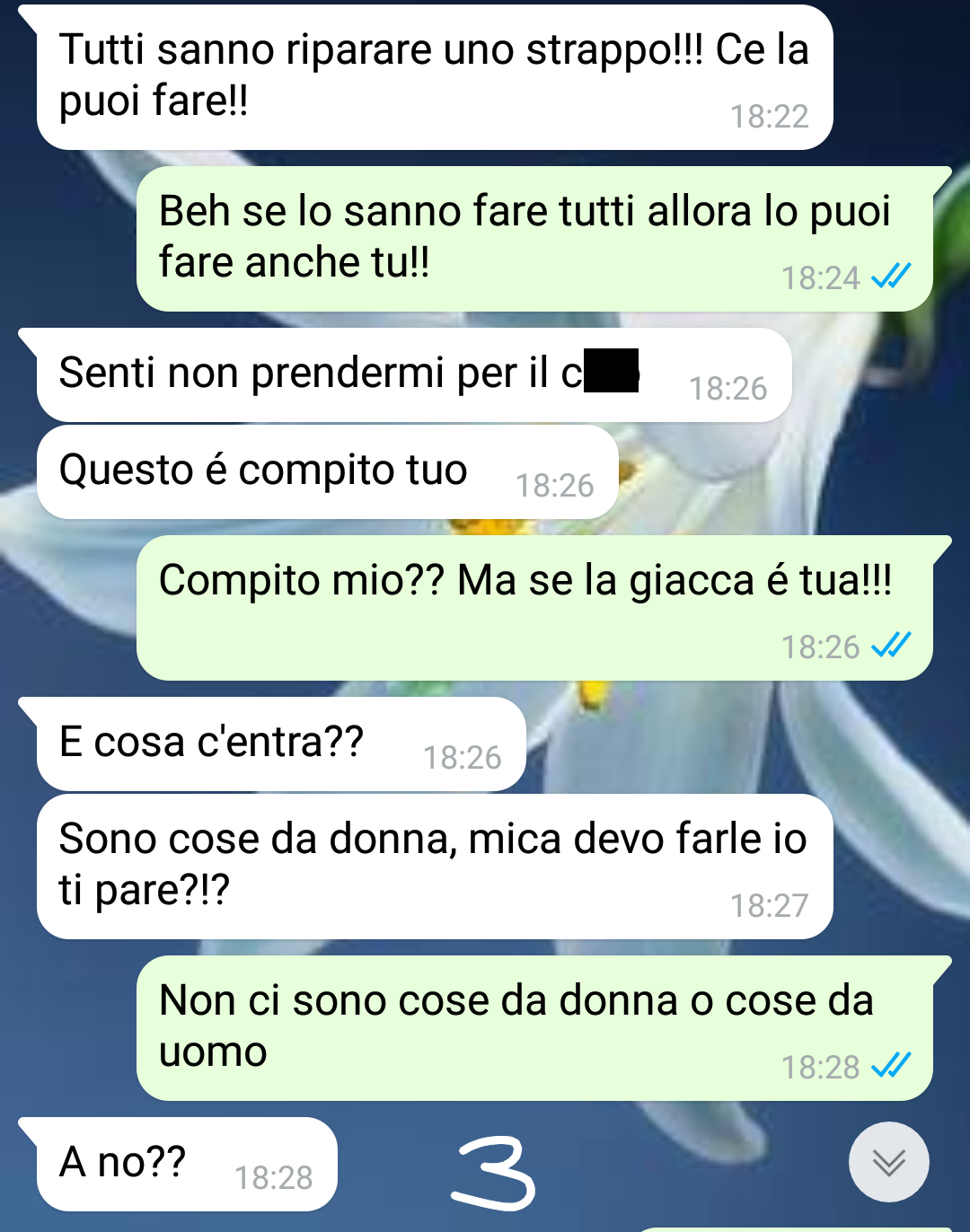The width and height of the screenshot is (970, 1232).
Task: Select the 'Non ci sono cose da donna' reply
Action: coord(534,1028)
